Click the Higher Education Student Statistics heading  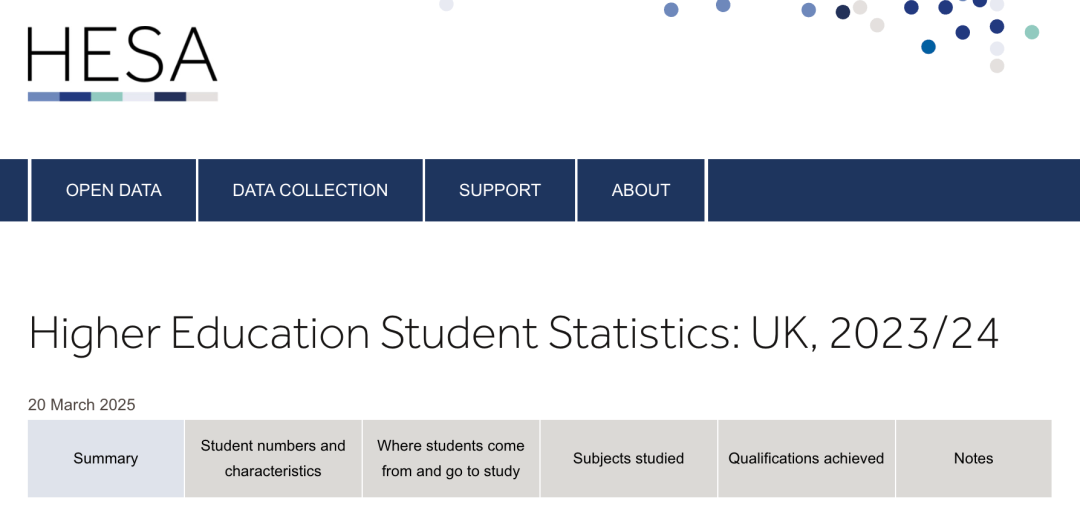coord(513,334)
